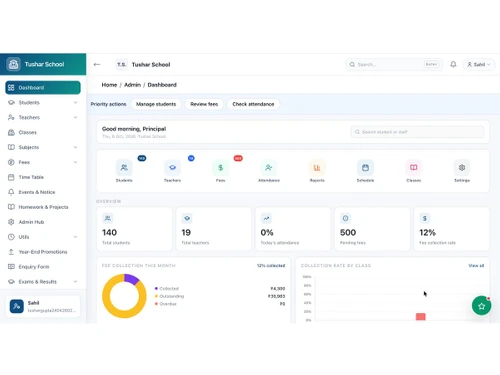Open the Classes book quick-access icon
500x375 pixels.
point(414,168)
